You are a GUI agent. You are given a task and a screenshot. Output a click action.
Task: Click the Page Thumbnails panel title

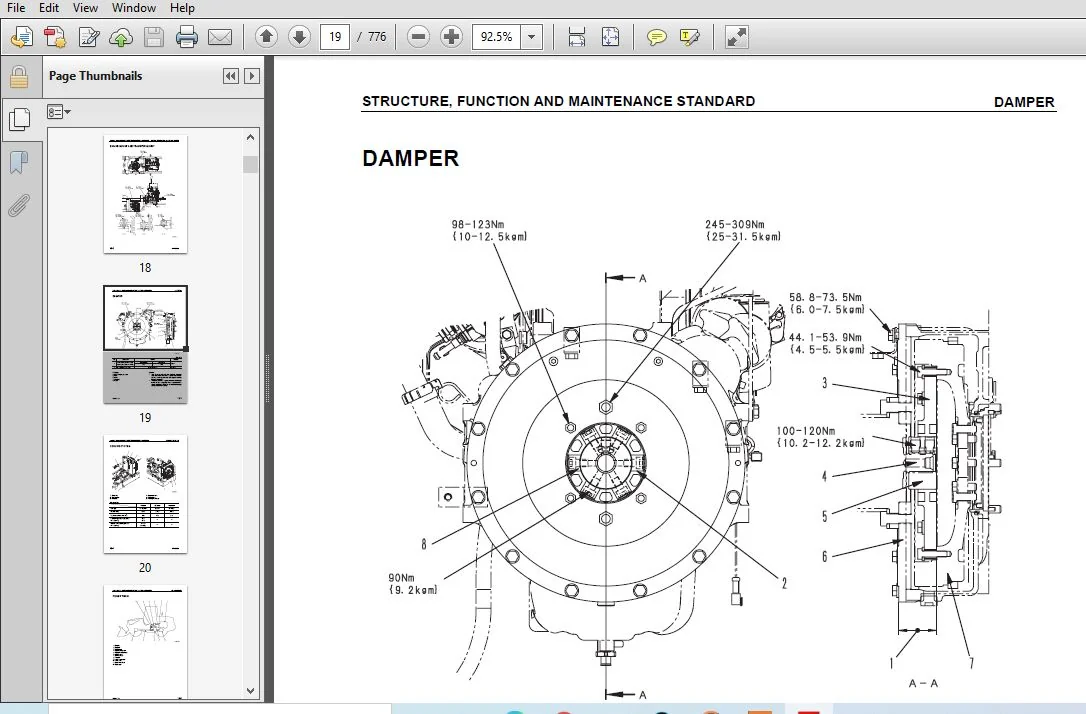[96, 76]
